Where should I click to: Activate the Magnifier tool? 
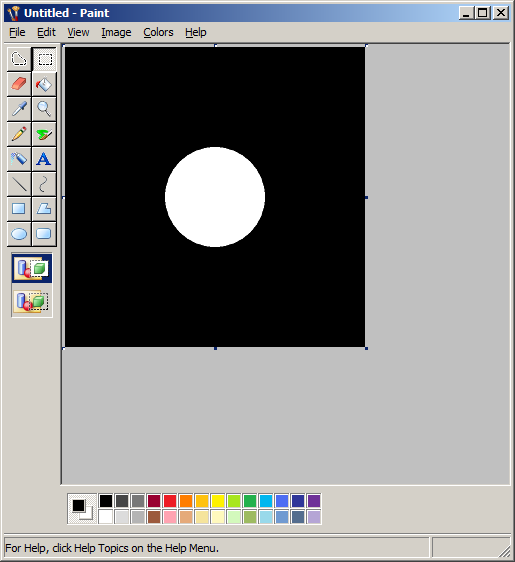(x=44, y=109)
